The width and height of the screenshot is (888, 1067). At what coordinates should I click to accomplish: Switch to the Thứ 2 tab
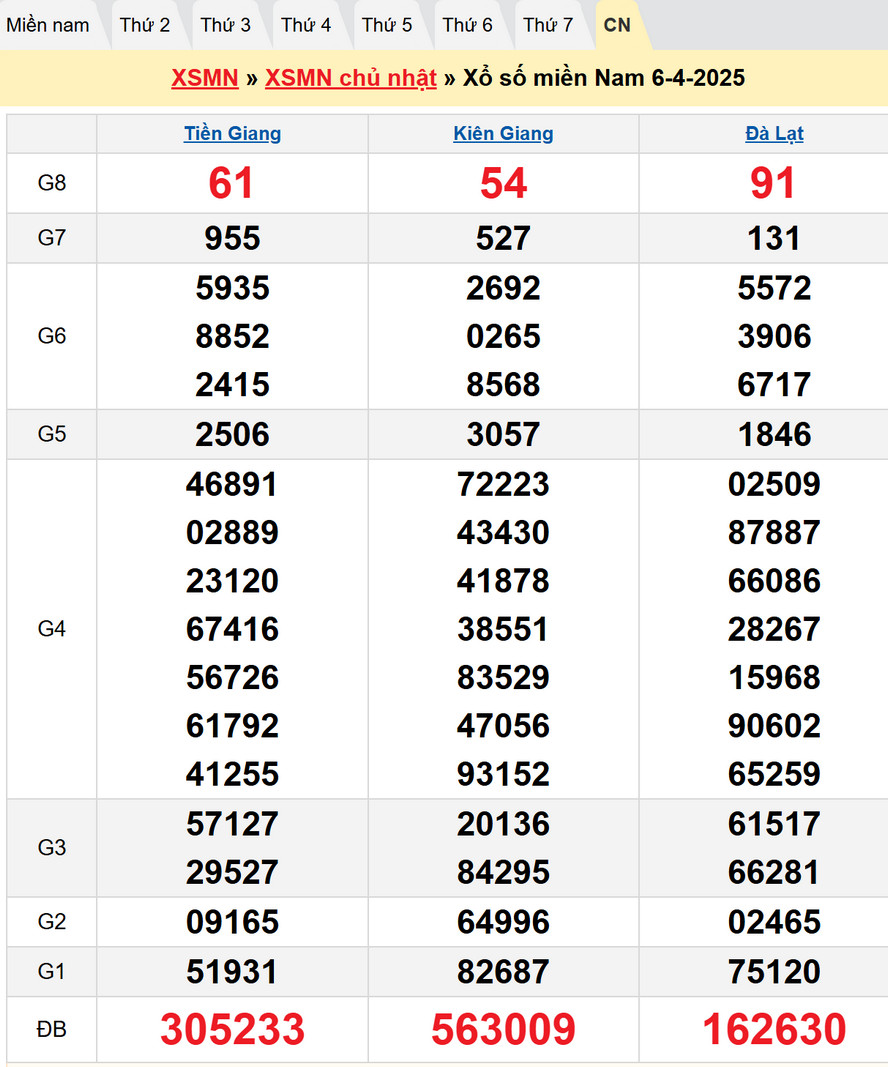[x=145, y=25]
